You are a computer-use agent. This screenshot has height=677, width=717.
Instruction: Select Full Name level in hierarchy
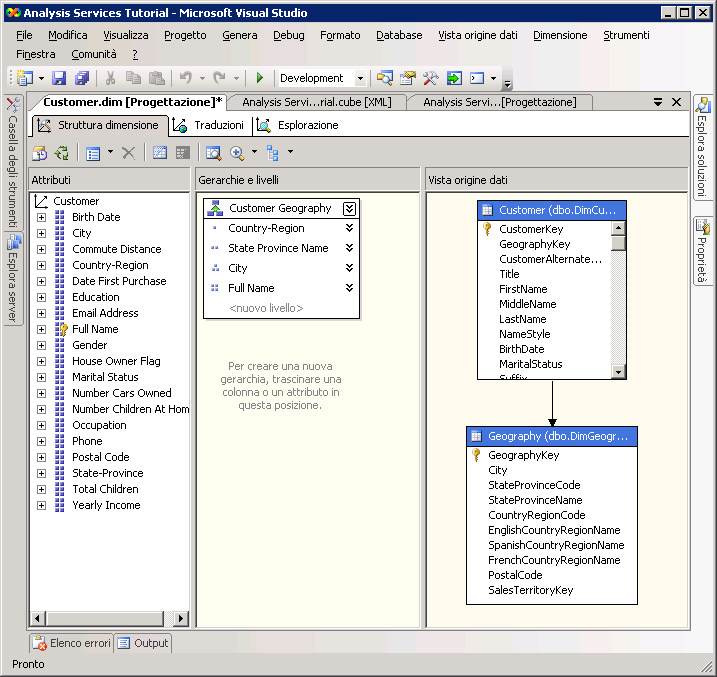click(251, 288)
